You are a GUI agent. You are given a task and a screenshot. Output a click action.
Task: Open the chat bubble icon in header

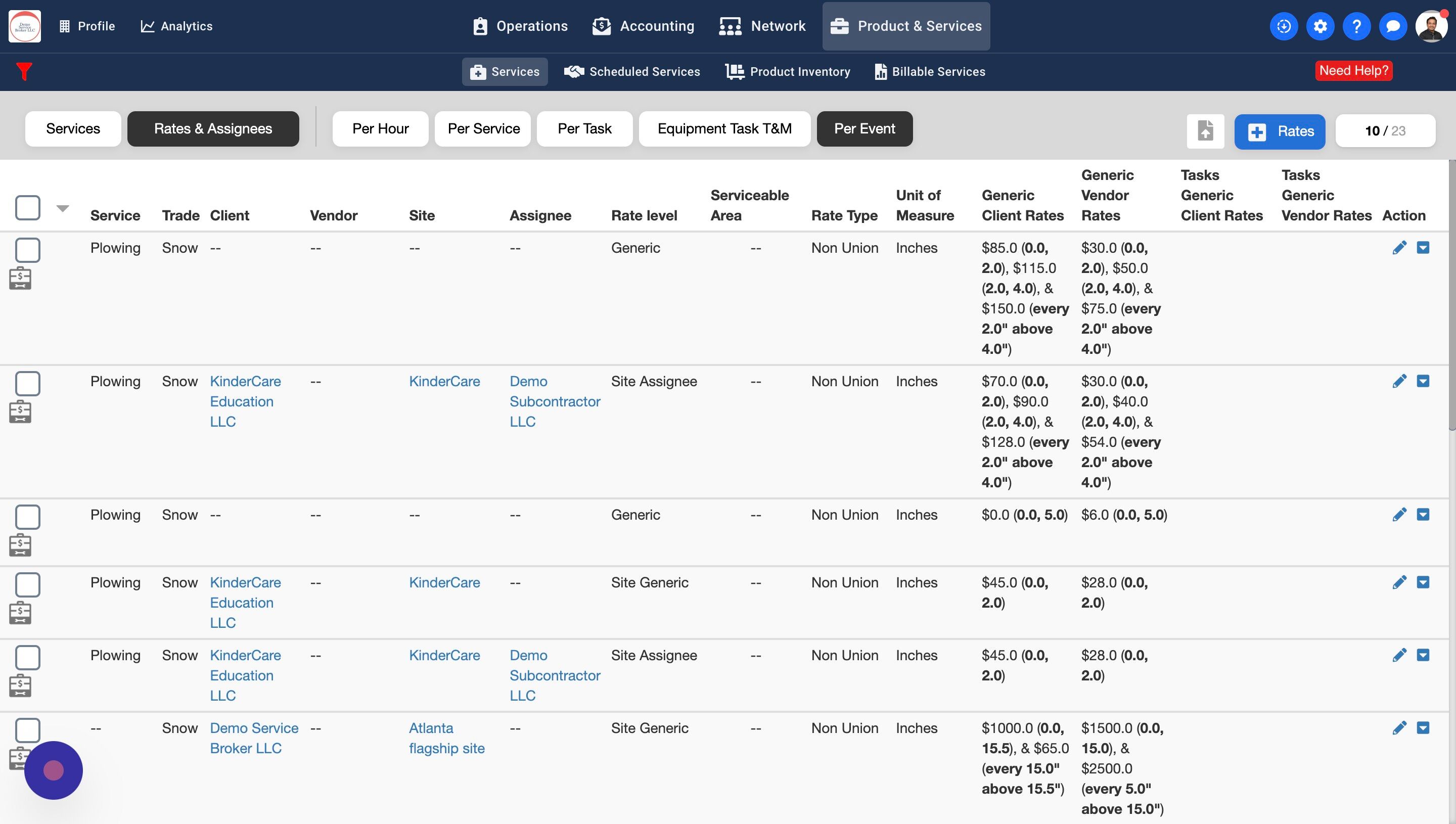pos(1393,26)
